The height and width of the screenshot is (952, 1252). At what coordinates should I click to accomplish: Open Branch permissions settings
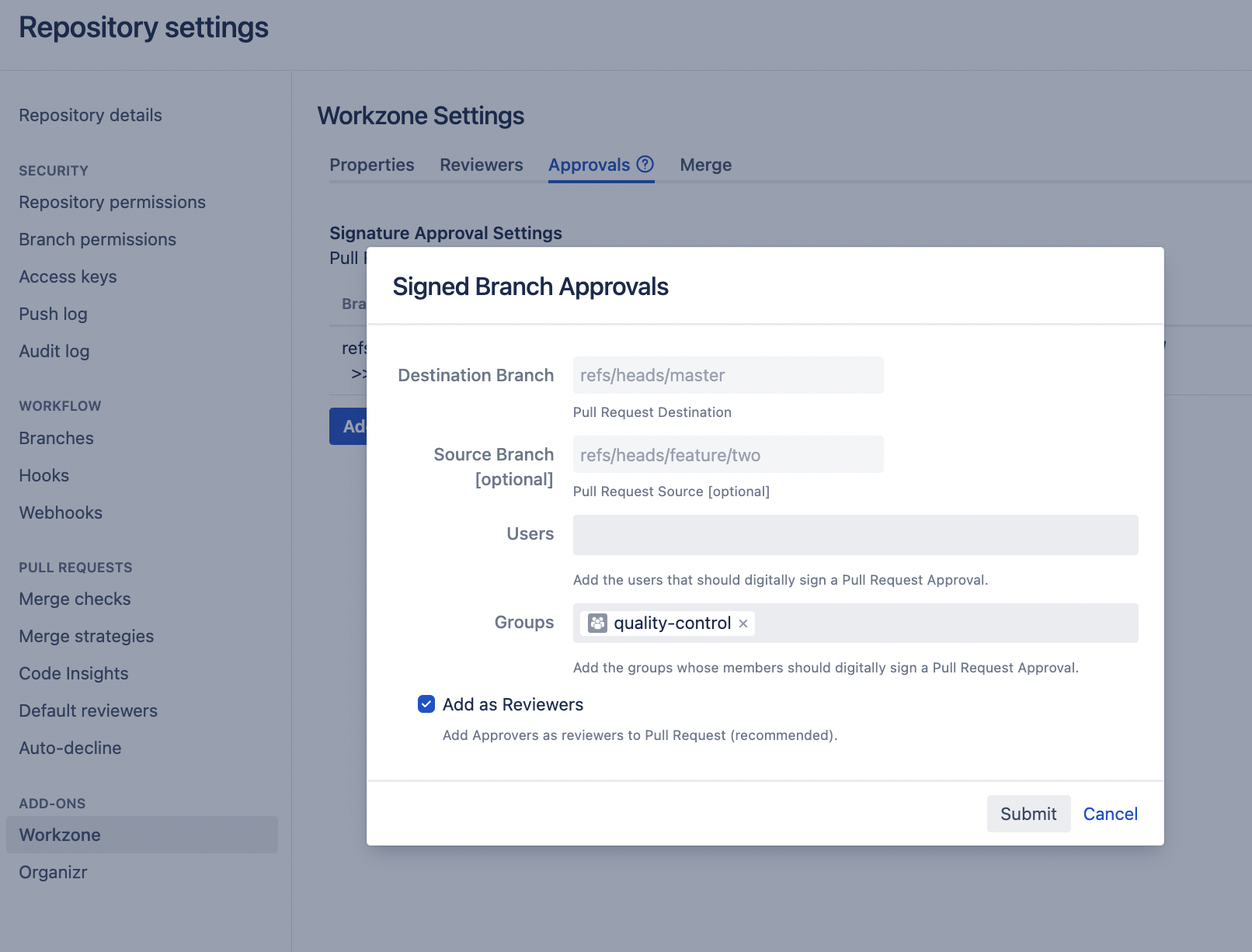[97, 239]
